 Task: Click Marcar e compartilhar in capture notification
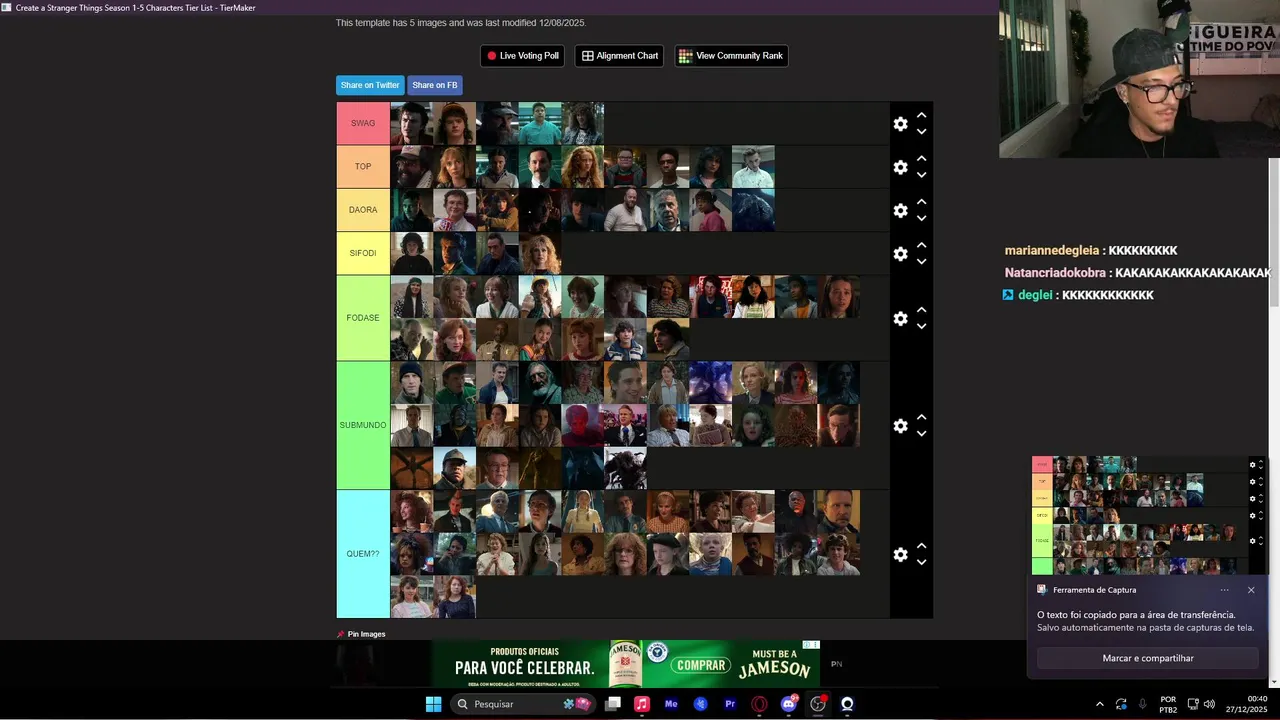(x=1147, y=658)
